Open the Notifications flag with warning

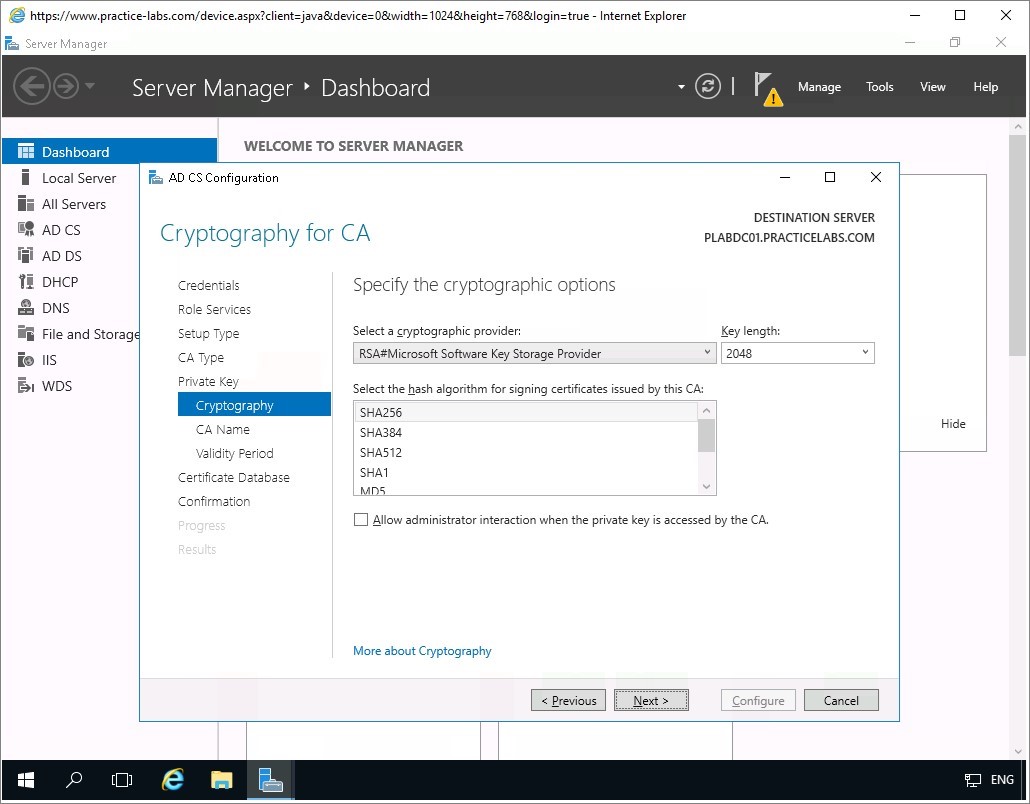point(767,89)
